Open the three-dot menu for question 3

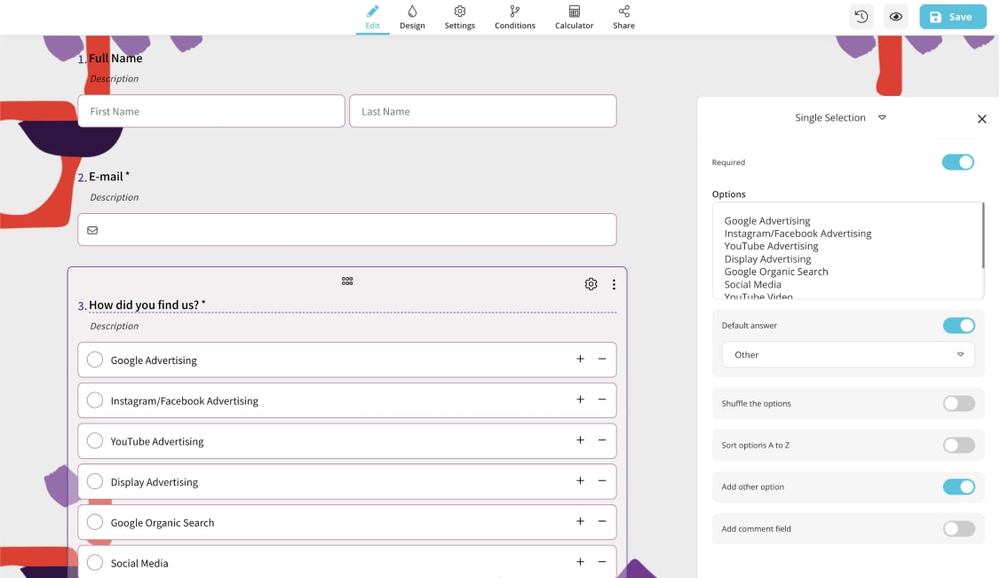(x=614, y=284)
